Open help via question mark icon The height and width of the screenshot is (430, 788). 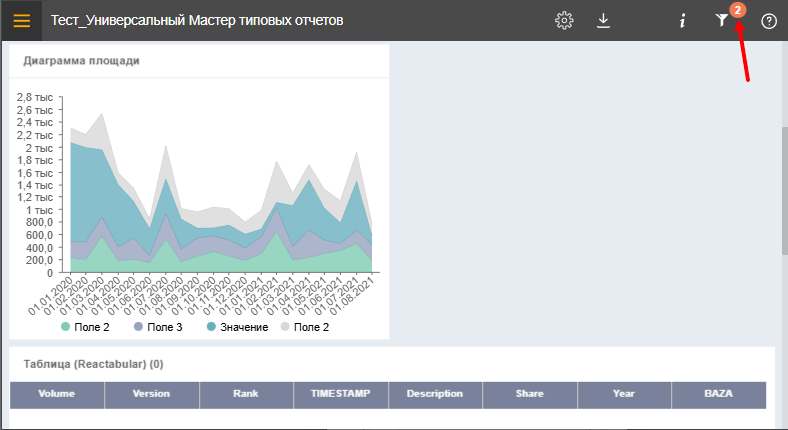[x=769, y=20]
